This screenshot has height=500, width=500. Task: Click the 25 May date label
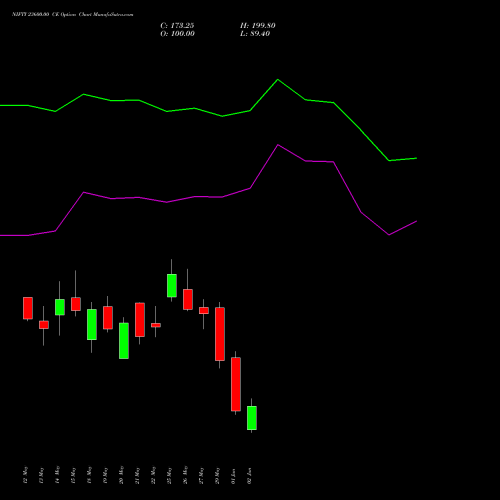(170, 475)
